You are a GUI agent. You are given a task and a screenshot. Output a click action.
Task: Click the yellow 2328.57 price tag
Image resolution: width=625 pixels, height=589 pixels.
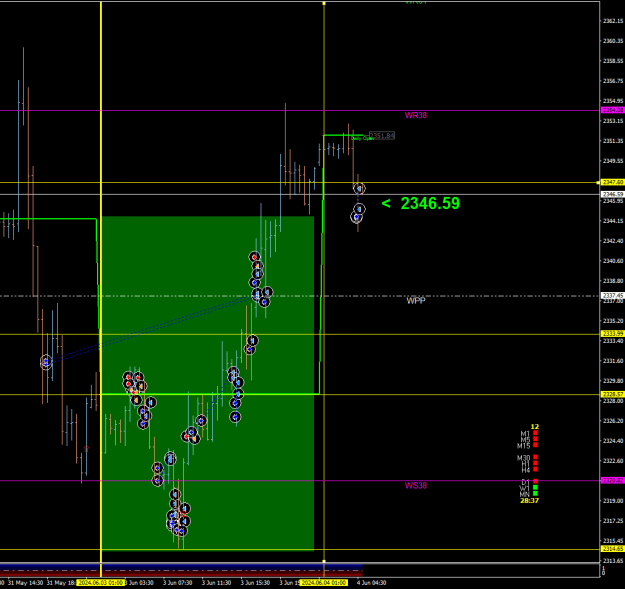pos(613,394)
